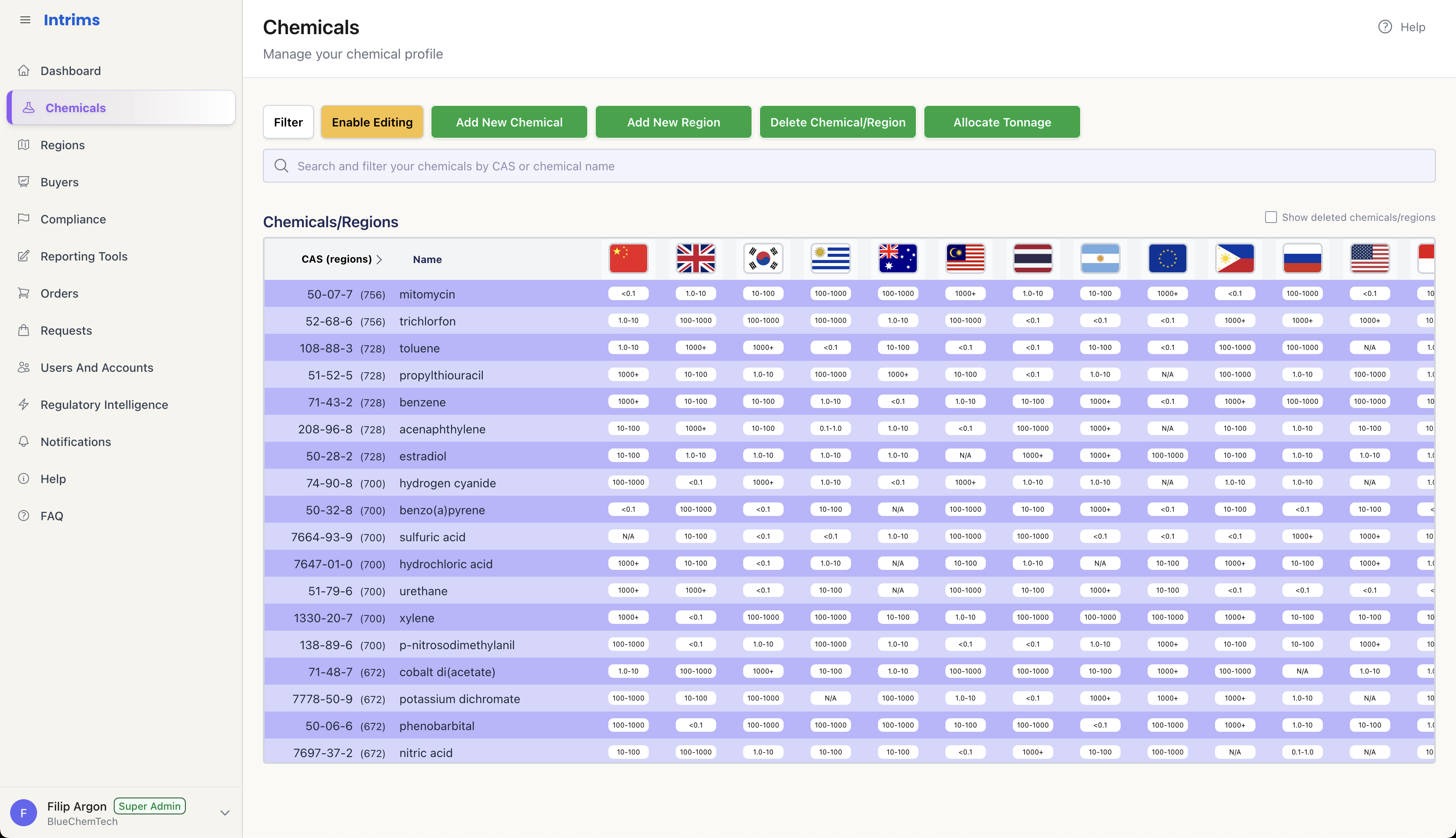Image resolution: width=1456 pixels, height=838 pixels.
Task: Focus the chemical search input field
Action: click(849, 166)
